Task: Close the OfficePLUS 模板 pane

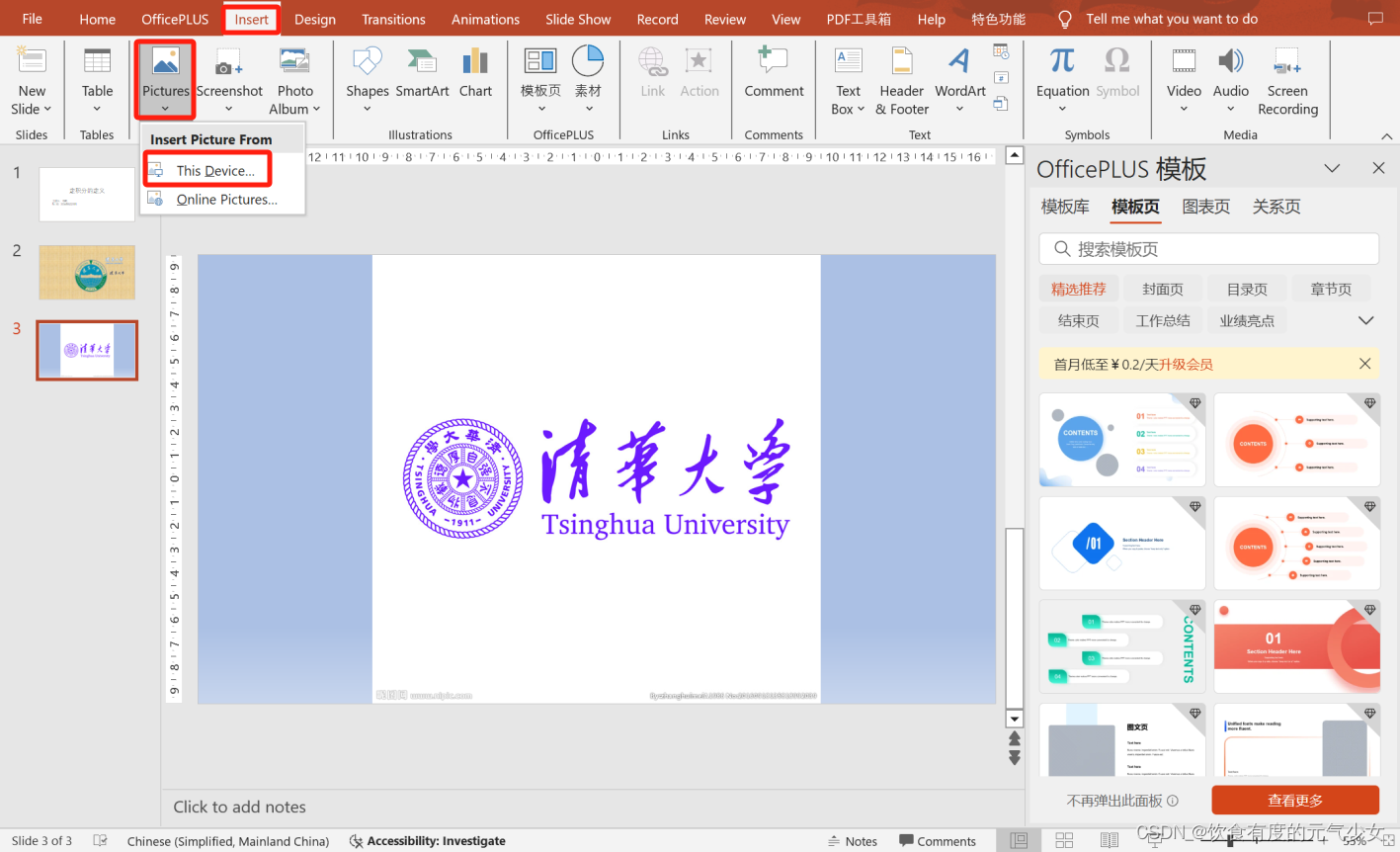Action: click(1378, 169)
